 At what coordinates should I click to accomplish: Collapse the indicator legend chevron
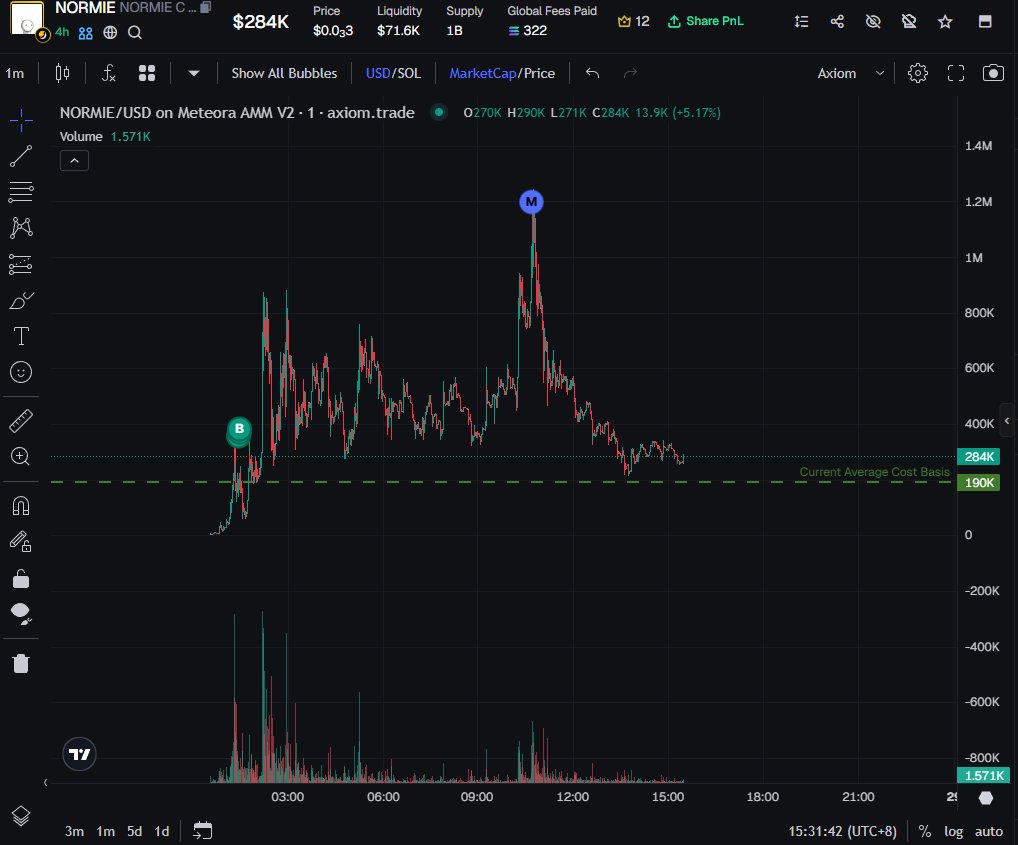click(x=74, y=161)
